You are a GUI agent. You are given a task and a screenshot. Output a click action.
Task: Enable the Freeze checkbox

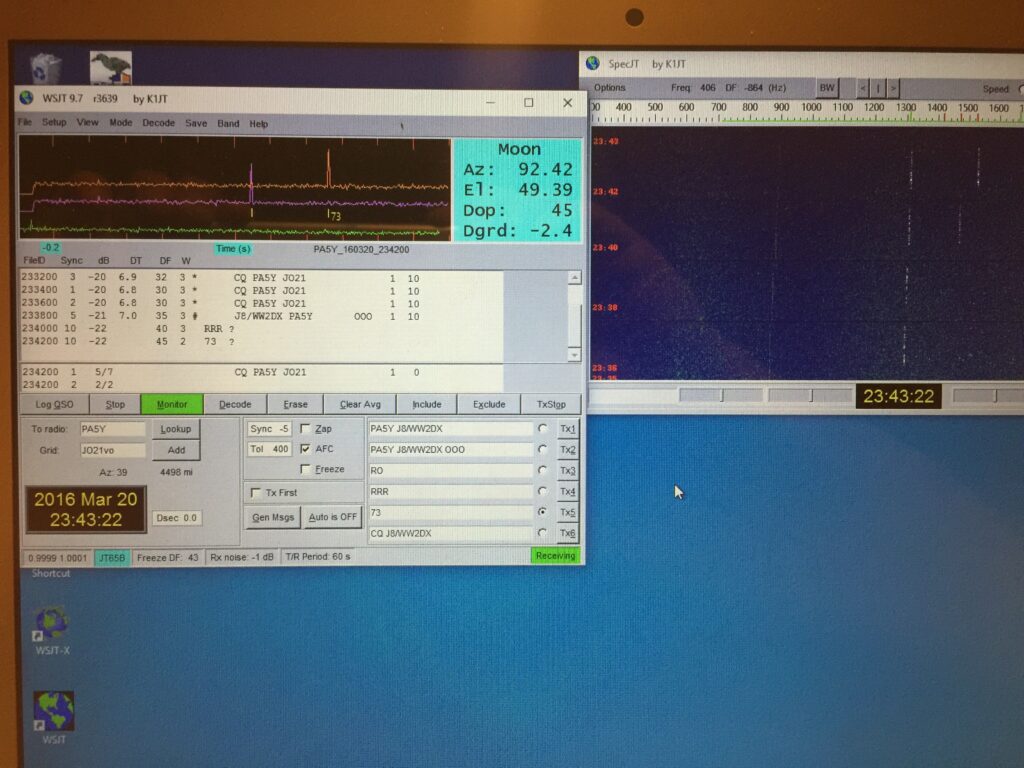click(x=305, y=469)
